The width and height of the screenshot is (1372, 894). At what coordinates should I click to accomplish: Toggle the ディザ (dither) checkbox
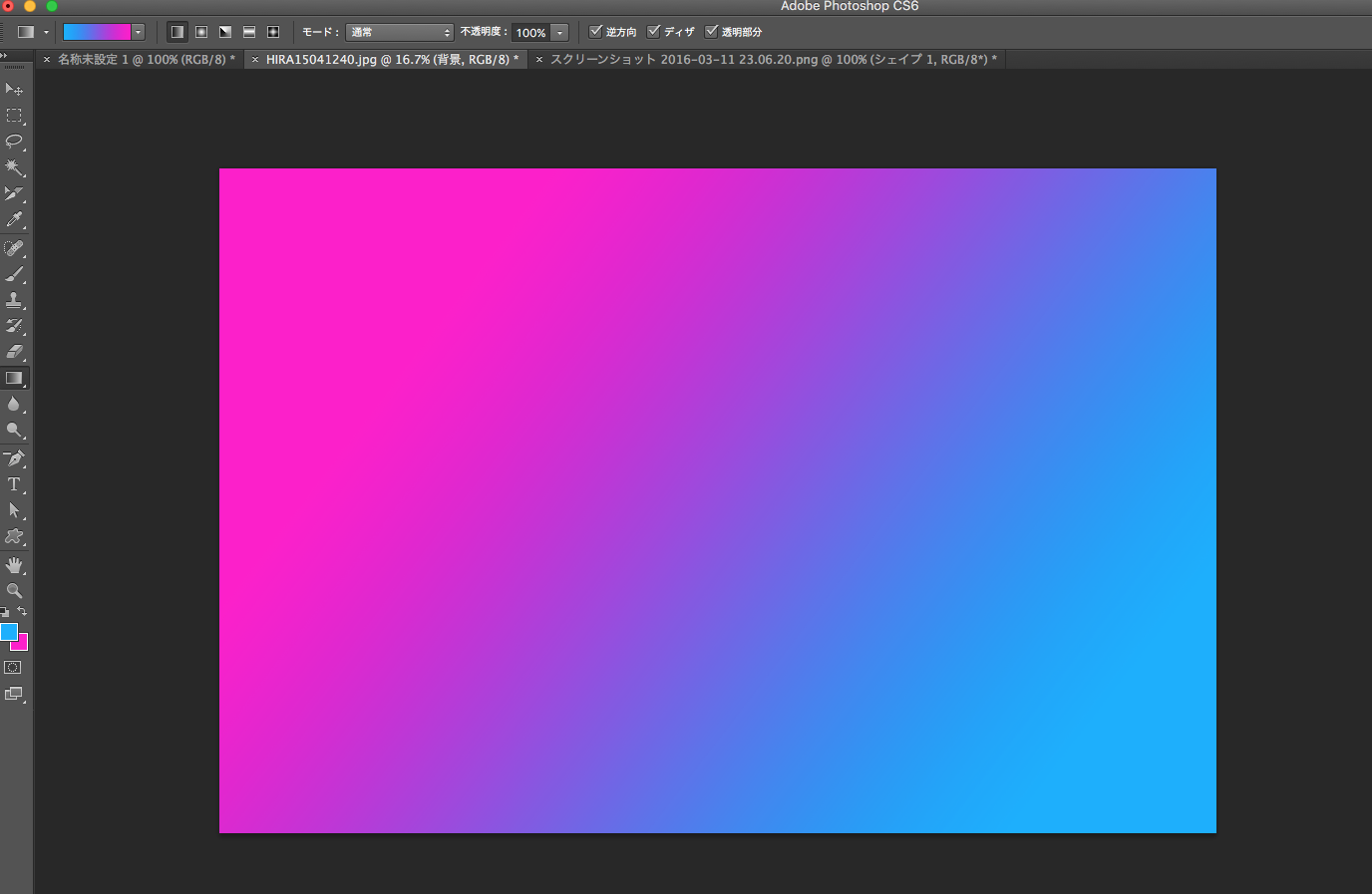[x=654, y=32]
